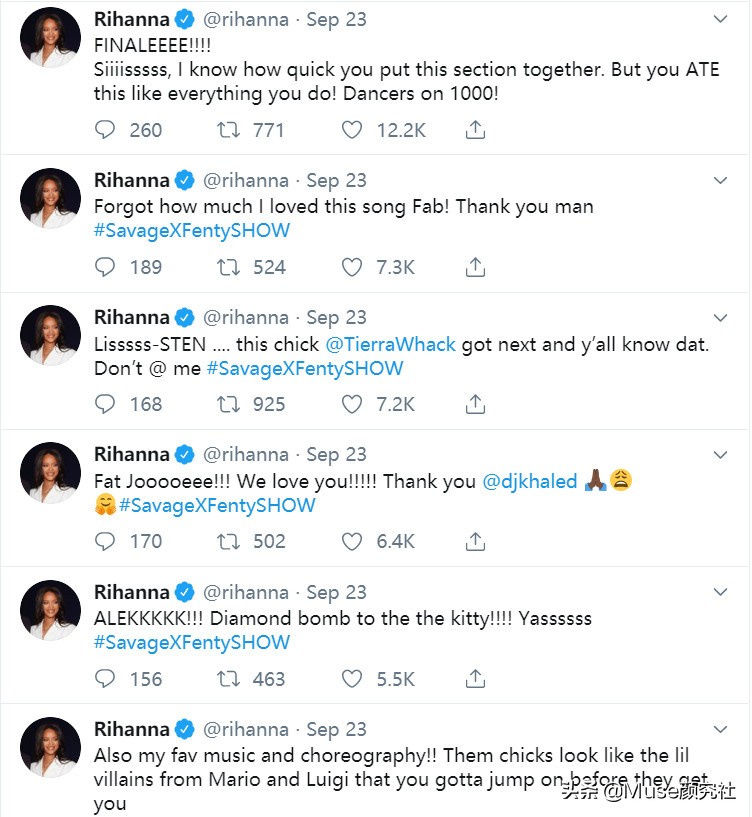Open the @TierraWhack mention link
The height and width of the screenshot is (817, 752).
pos(391,344)
